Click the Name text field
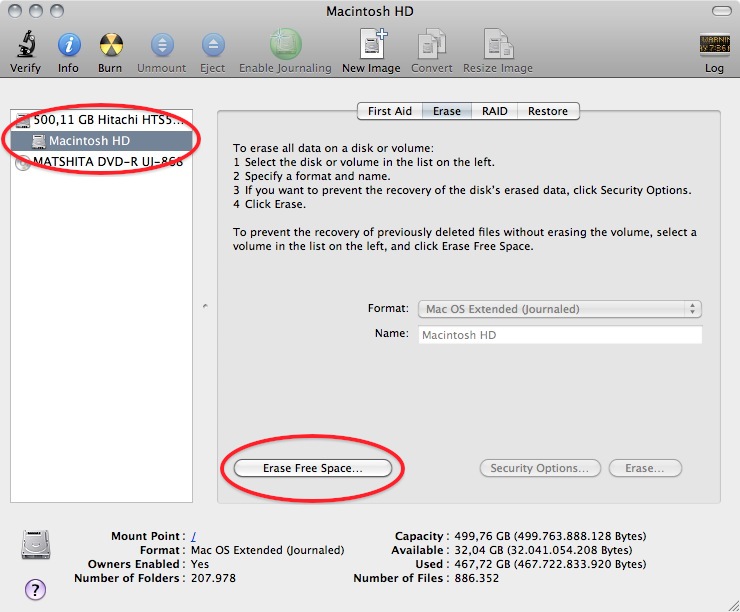This screenshot has width=740, height=612. 559,335
